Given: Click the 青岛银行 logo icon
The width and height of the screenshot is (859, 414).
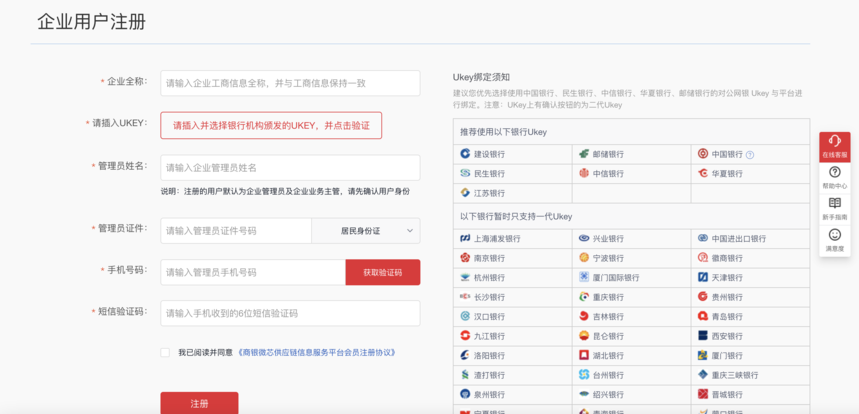Looking at the screenshot, I should point(703,316).
